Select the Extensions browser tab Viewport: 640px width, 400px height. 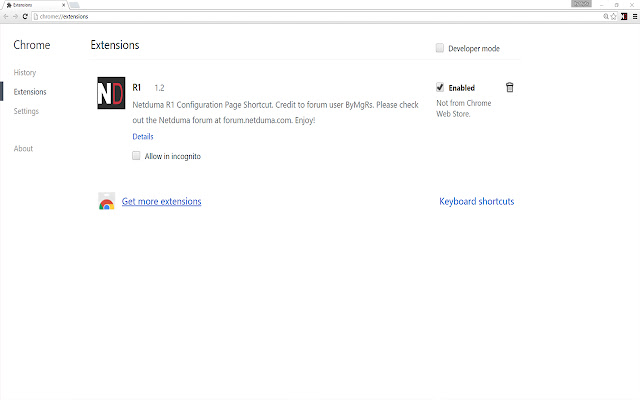[34, 5]
